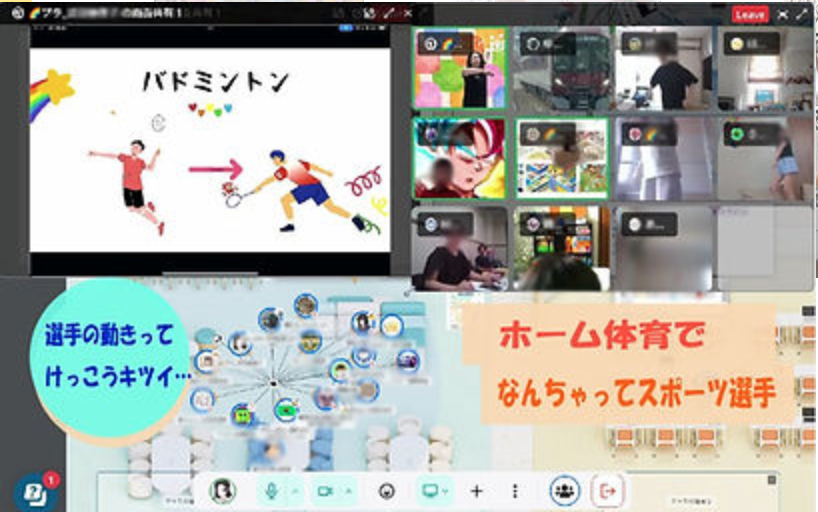This screenshot has height=512, width=818.
Task: Select video tile with arcade game screen background
Action: point(562,248)
